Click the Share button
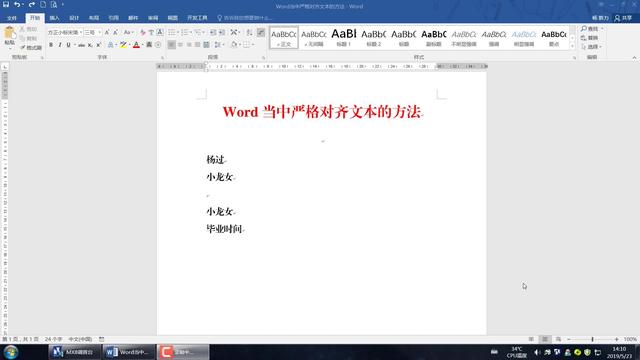Image resolution: width=640 pixels, height=360 pixels. (x=623, y=18)
